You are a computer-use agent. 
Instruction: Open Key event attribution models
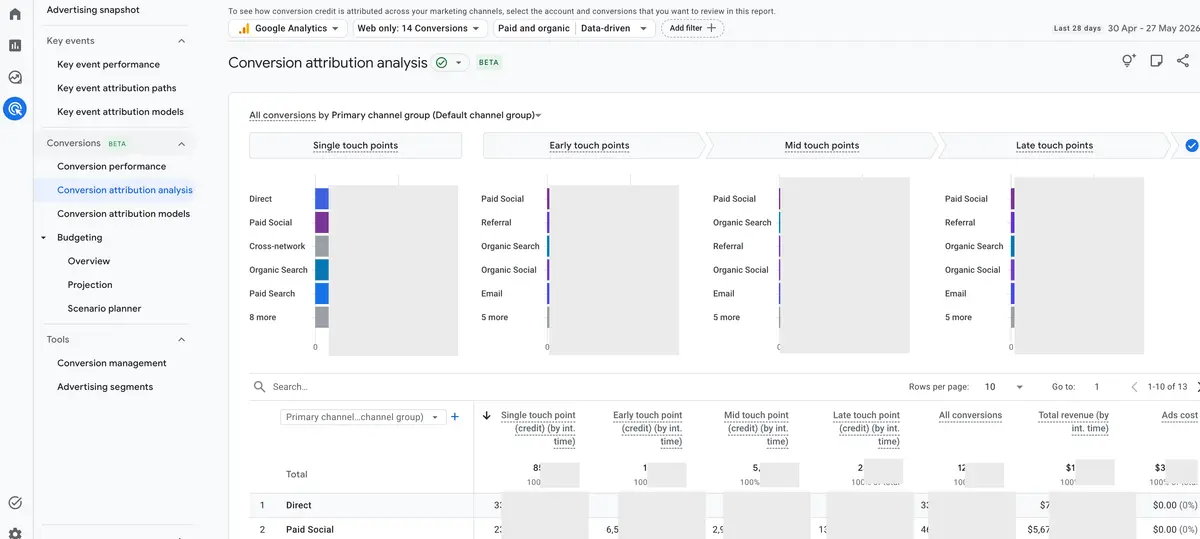tap(120, 112)
